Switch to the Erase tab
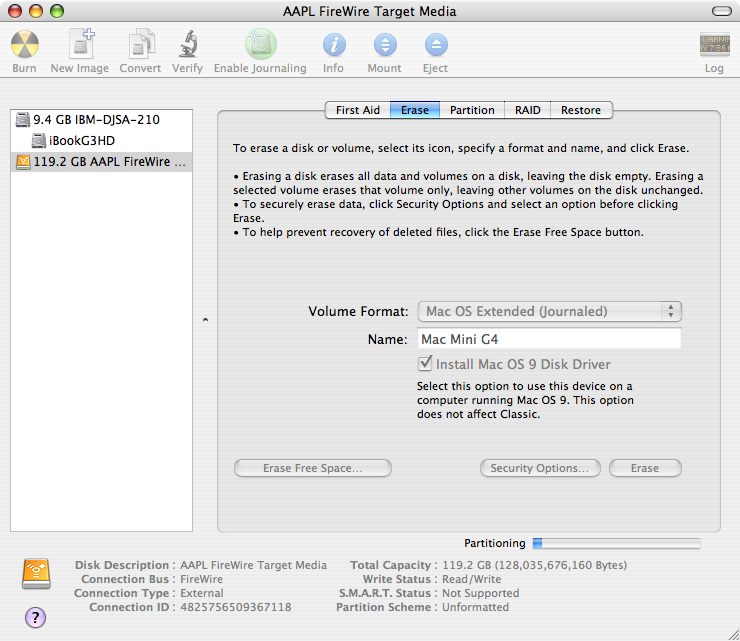 pos(415,110)
